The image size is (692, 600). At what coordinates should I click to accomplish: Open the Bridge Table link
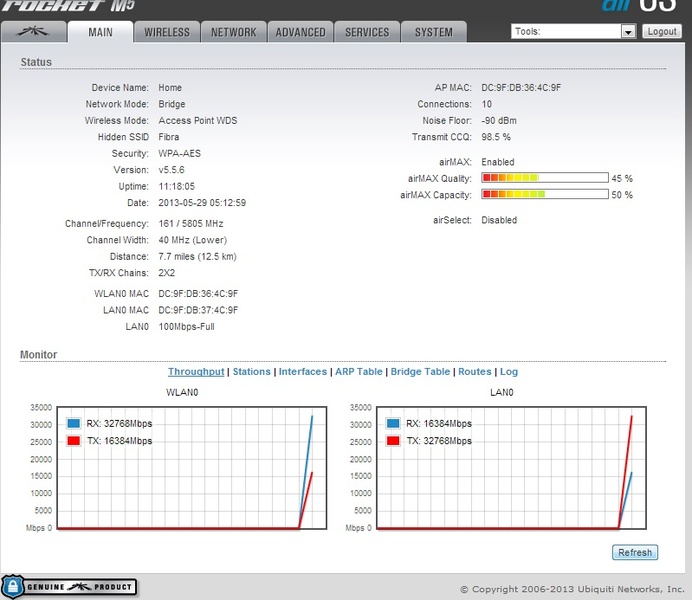pyautogui.click(x=420, y=371)
